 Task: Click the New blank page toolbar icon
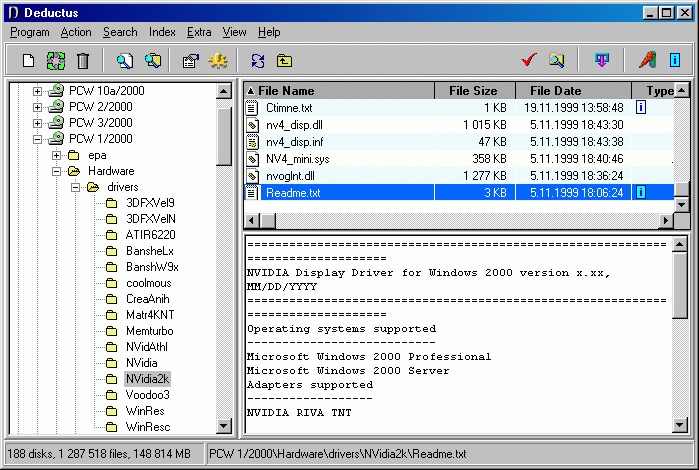pyautogui.click(x=29, y=60)
